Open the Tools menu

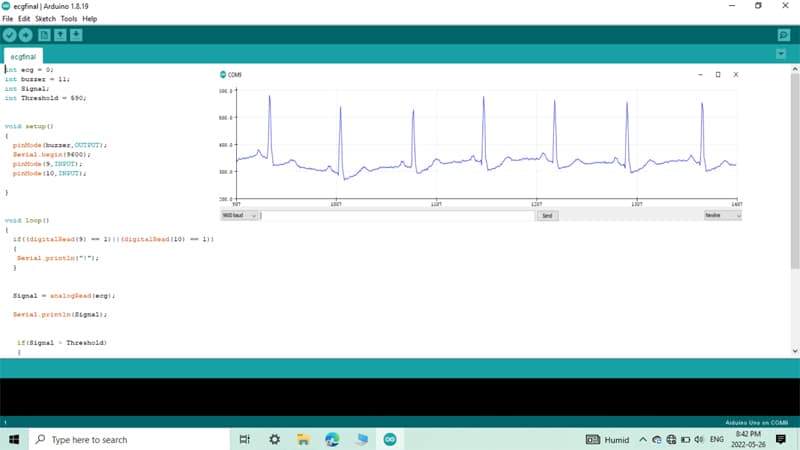[x=68, y=19]
